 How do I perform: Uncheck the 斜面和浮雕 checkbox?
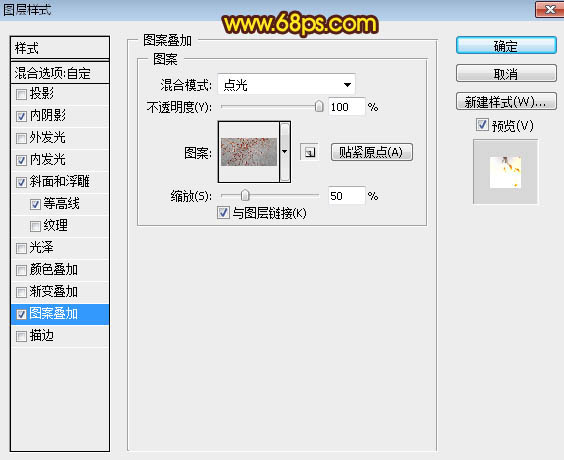pos(21,182)
